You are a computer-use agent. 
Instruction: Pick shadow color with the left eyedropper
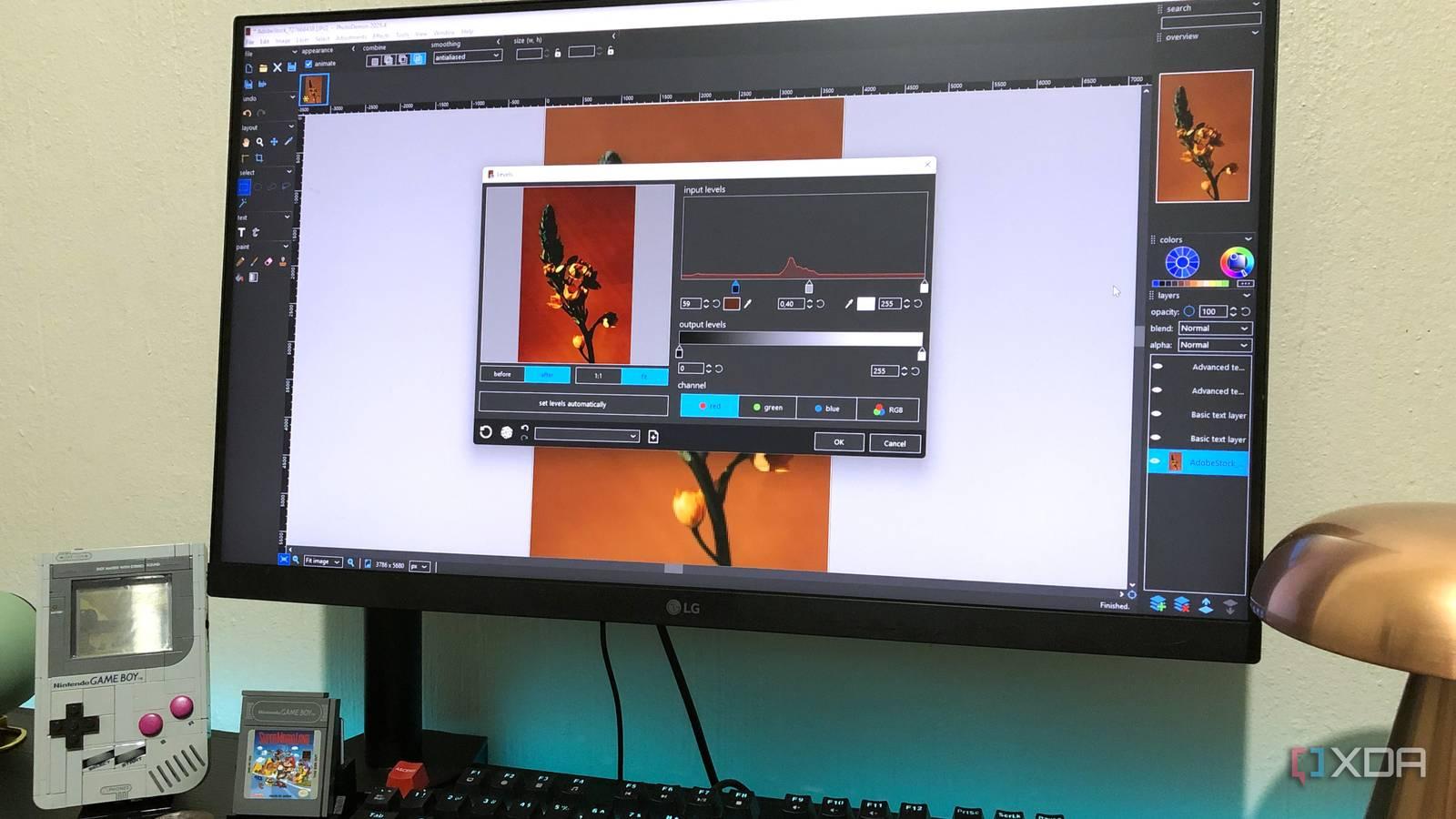pos(748,304)
